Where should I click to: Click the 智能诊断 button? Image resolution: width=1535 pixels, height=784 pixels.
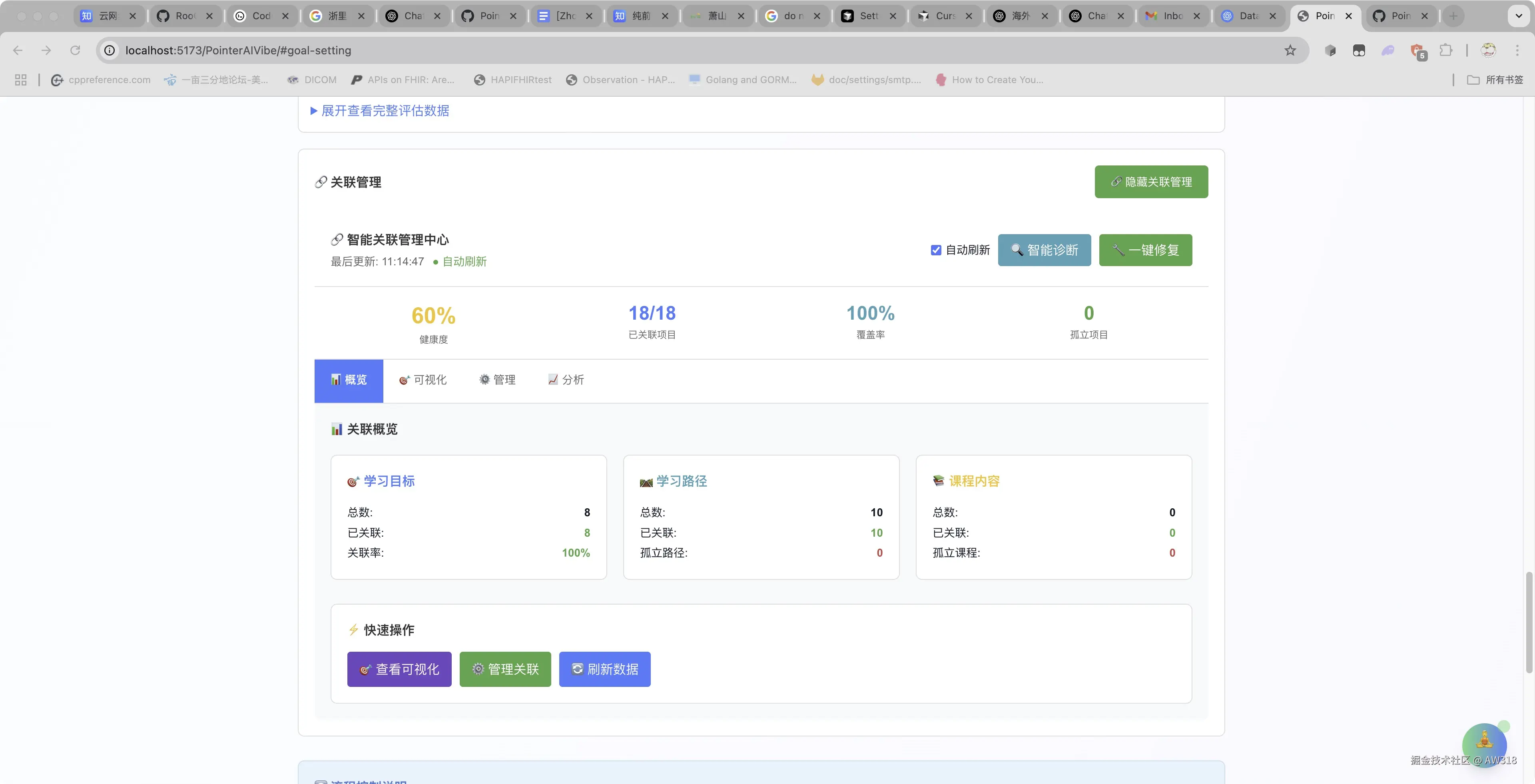(x=1044, y=250)
